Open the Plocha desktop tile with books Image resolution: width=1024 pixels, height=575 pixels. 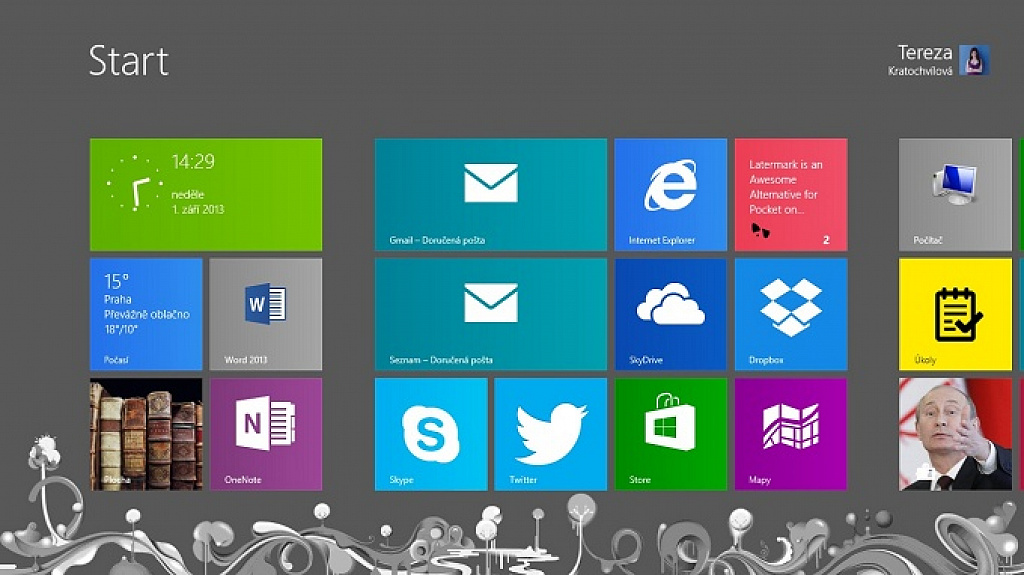[x=146, y=435]
